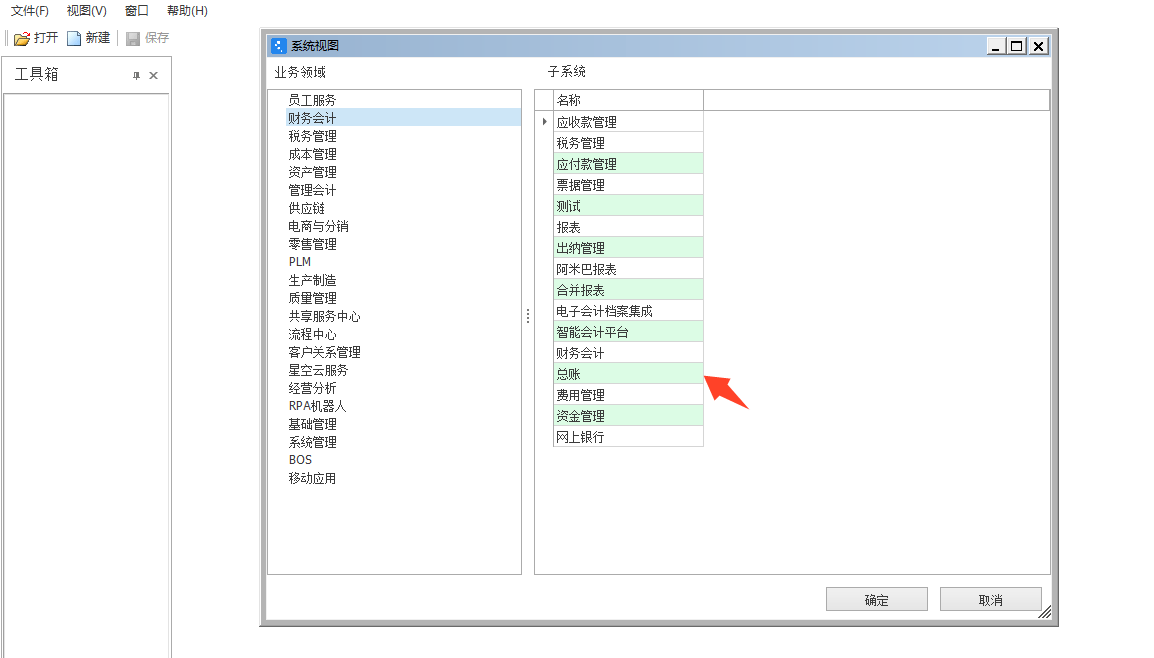Click the 名称 column header

(x=628, y=100)
